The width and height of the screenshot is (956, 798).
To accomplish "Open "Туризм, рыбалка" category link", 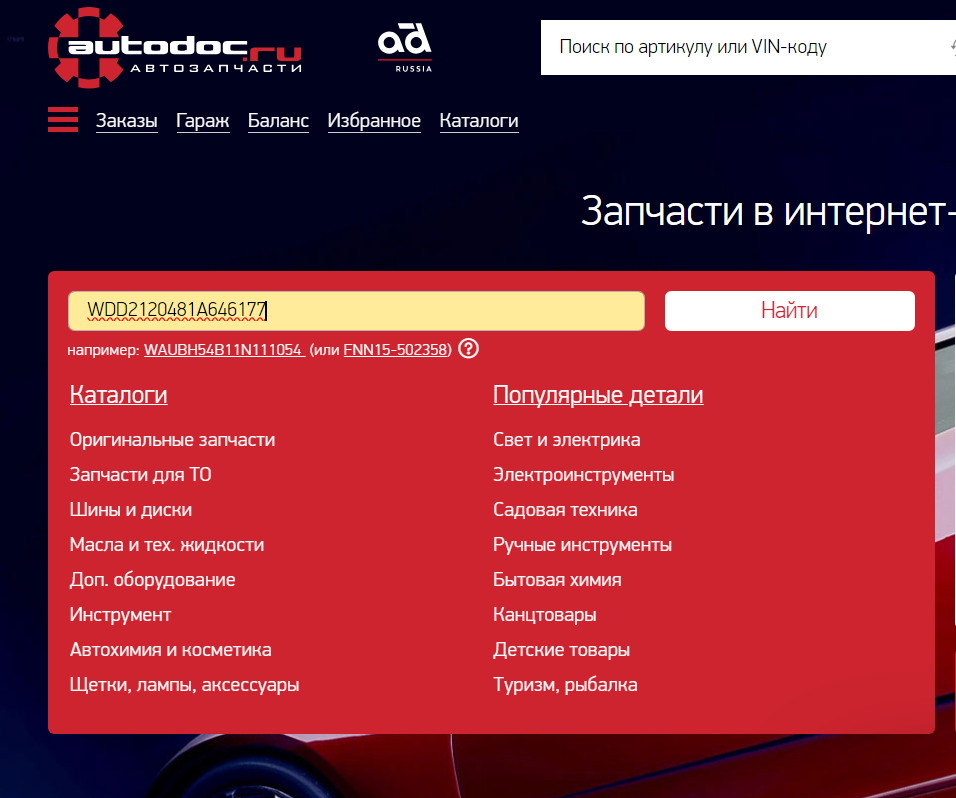I will (565, 684).
